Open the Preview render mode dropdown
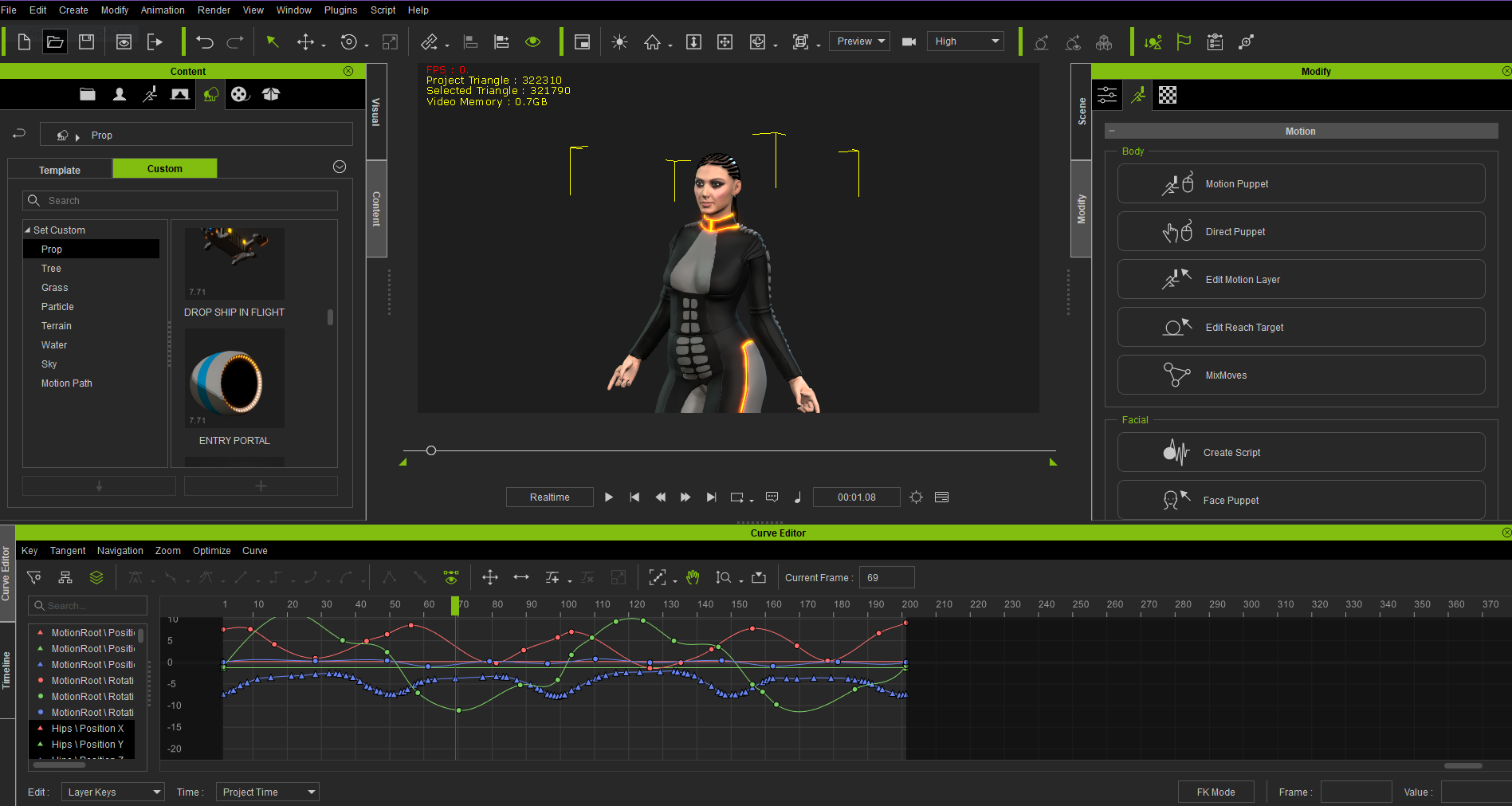Image resolution: width=1512 pixels, height=806 pixels. pos(859,41)
